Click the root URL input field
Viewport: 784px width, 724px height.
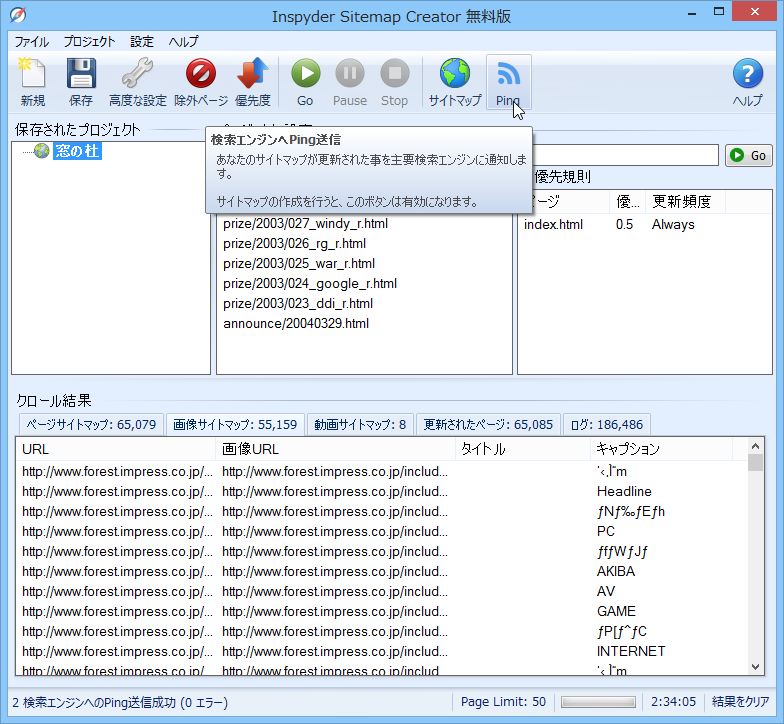pyautogui.click(x=625, y=156)
